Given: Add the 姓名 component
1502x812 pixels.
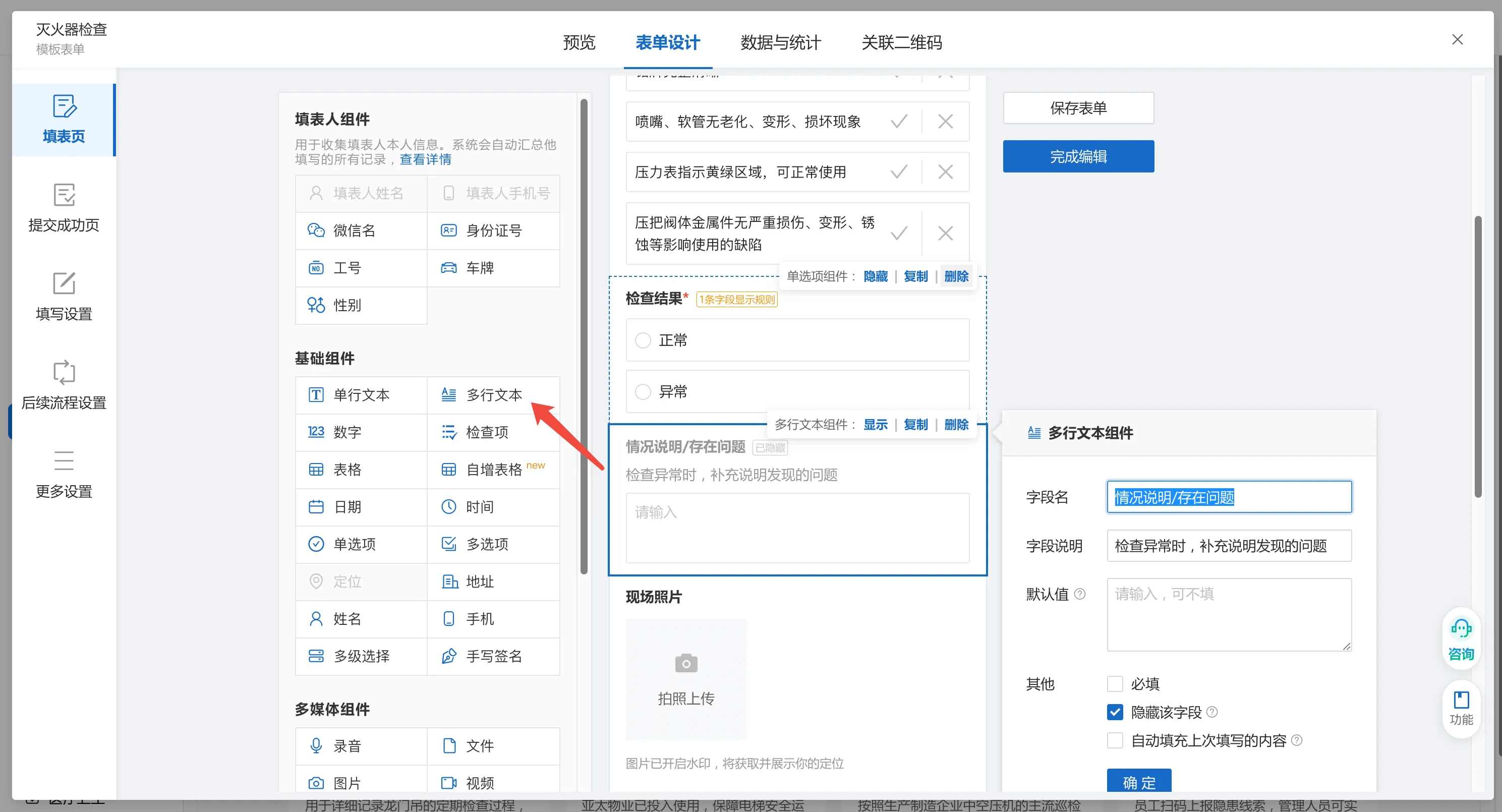Looking at the screenshot, I should [x=361, y=618].
